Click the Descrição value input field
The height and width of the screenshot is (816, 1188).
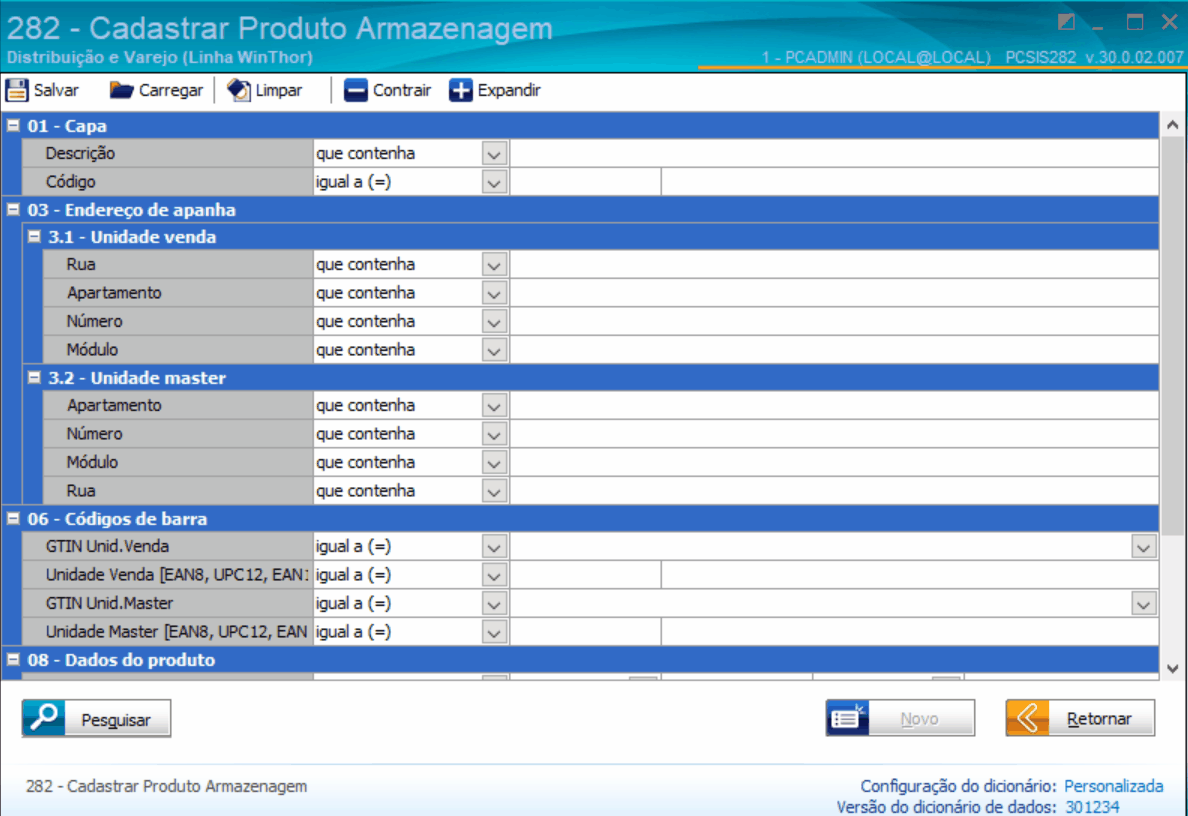click(834, 154)
